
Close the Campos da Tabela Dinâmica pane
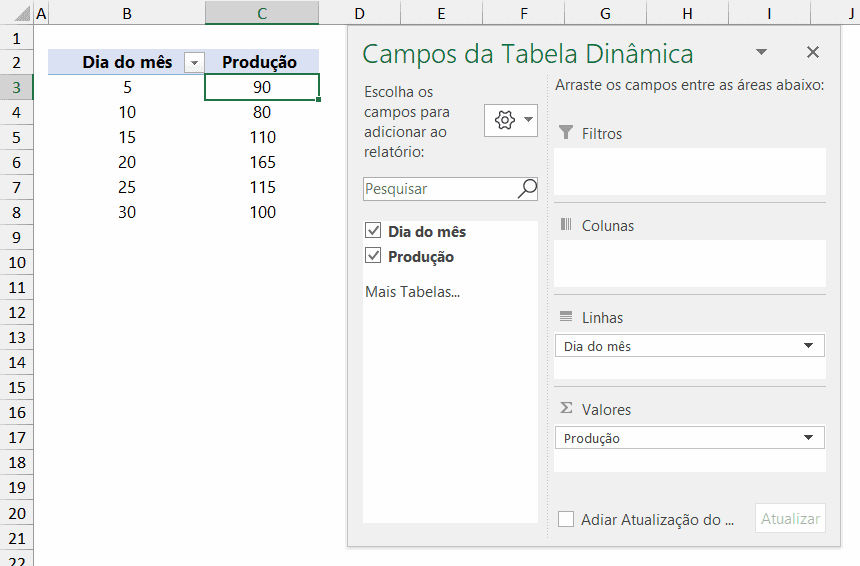coord(813,52)
